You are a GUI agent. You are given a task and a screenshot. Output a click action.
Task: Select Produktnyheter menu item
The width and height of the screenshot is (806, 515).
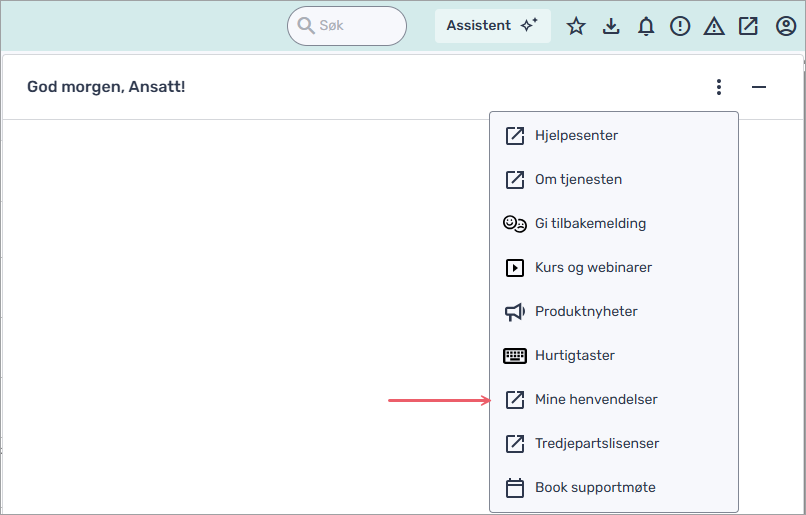[586, 311]
